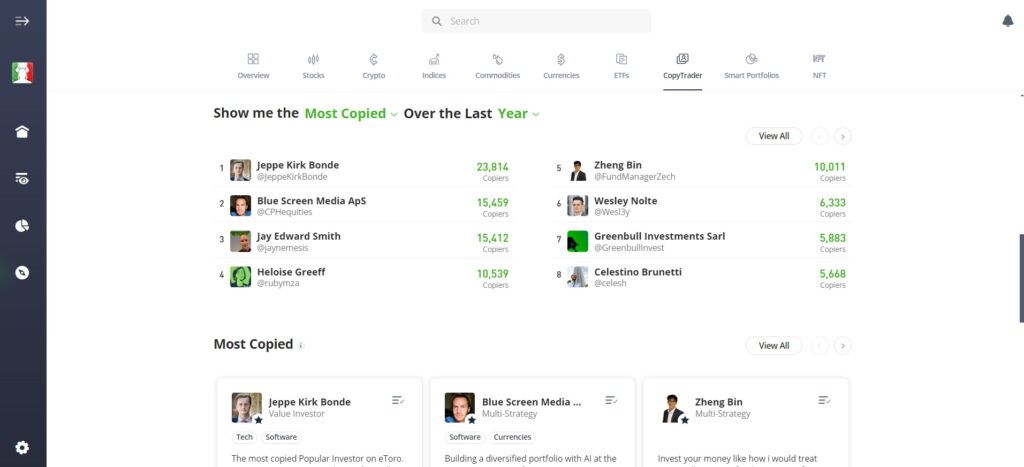
Task: Switch to the Overview tab label
Action: 253,76
